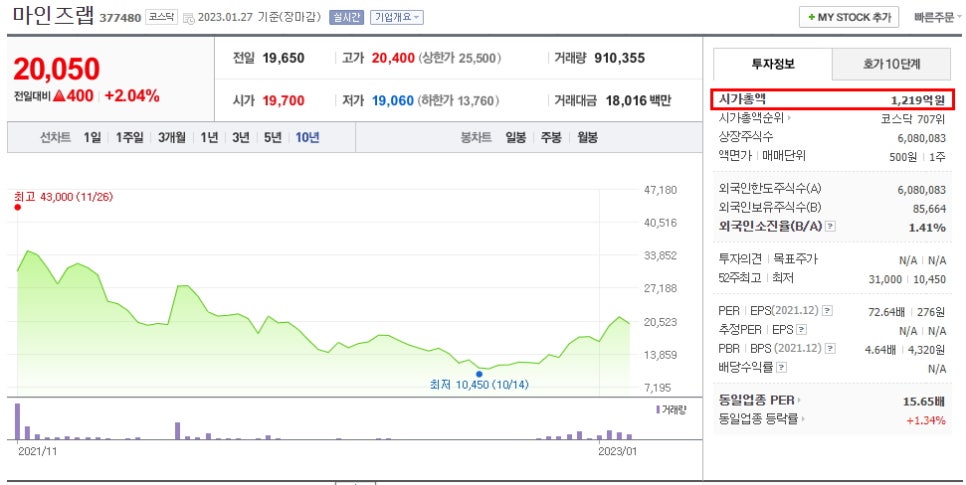Image resolution: width=966 pixels, height=485 pixels.
Task: Click the 외국인소진율 value 1.41%
Action: pos(927,227)
